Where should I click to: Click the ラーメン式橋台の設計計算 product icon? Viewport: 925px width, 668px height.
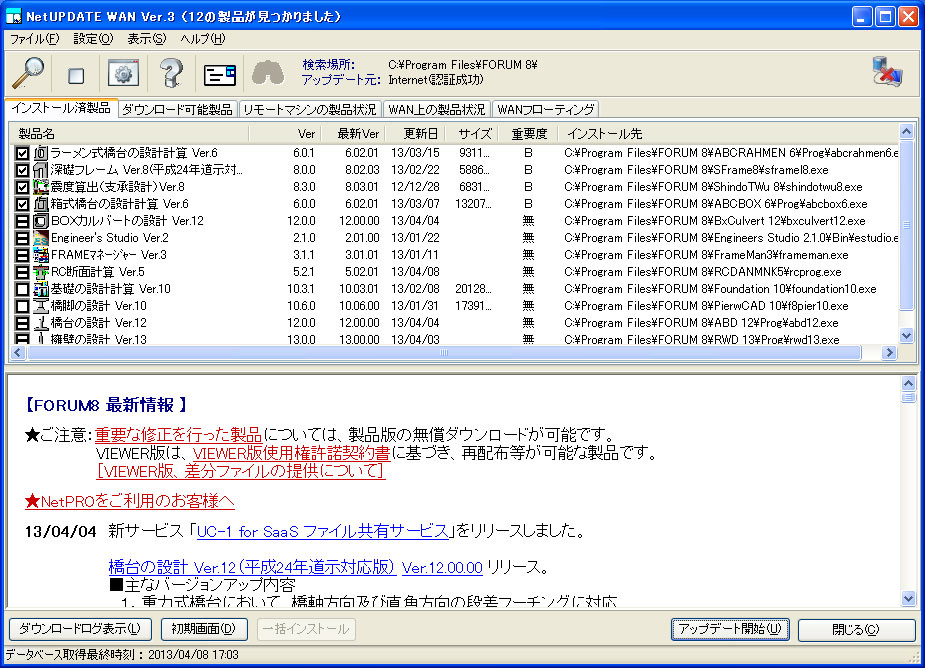point(41,153)
